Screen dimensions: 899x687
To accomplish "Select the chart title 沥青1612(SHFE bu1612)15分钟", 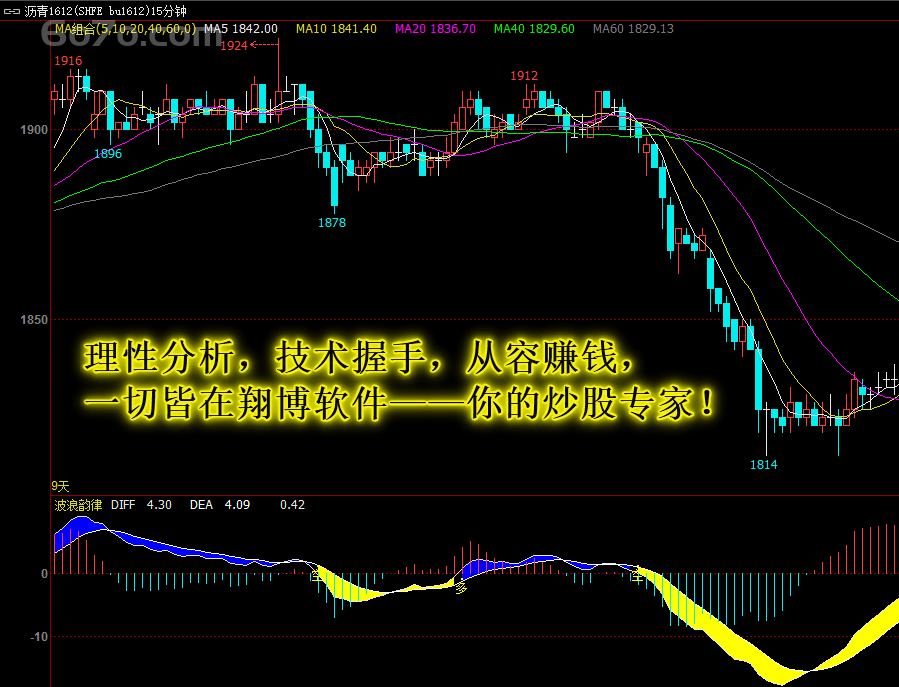I will [x=105, y=11].
